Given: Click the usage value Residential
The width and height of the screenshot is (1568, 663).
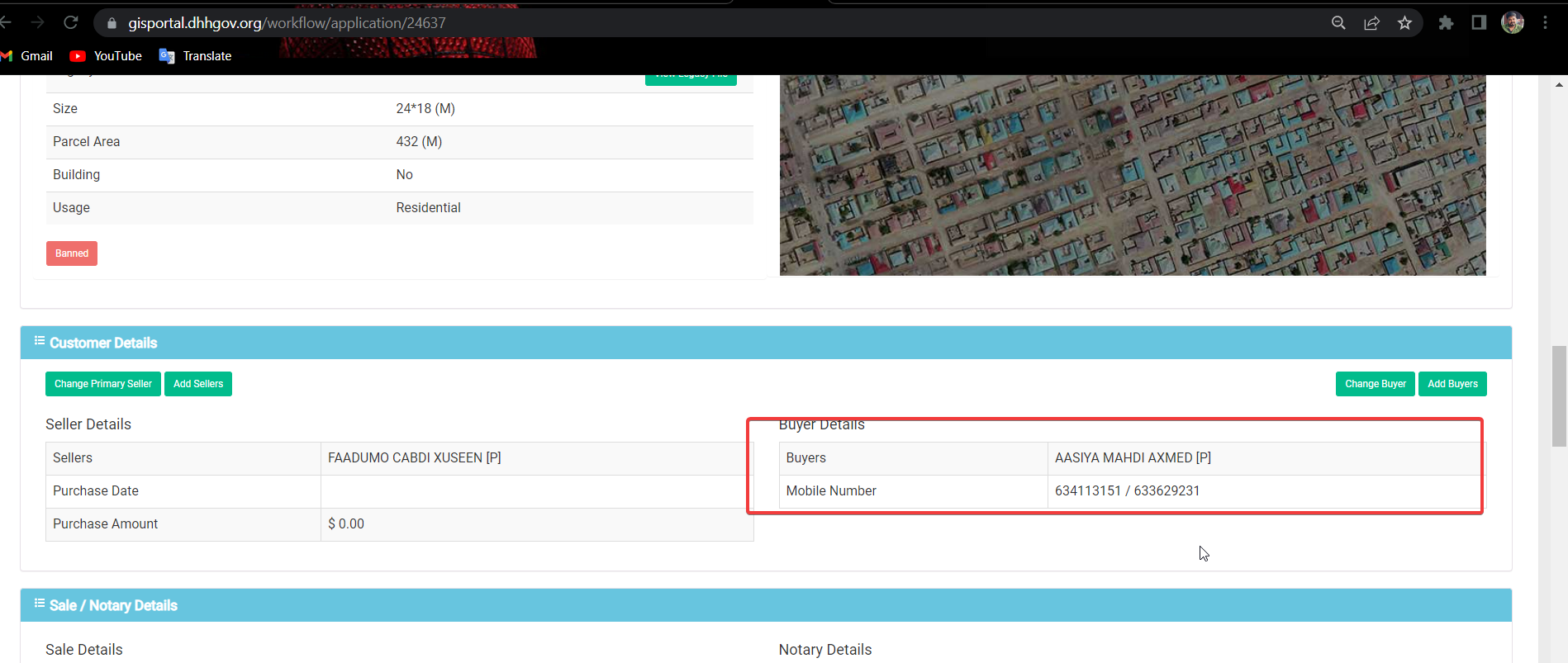Looking at the screenshot, I should (428, 208).
